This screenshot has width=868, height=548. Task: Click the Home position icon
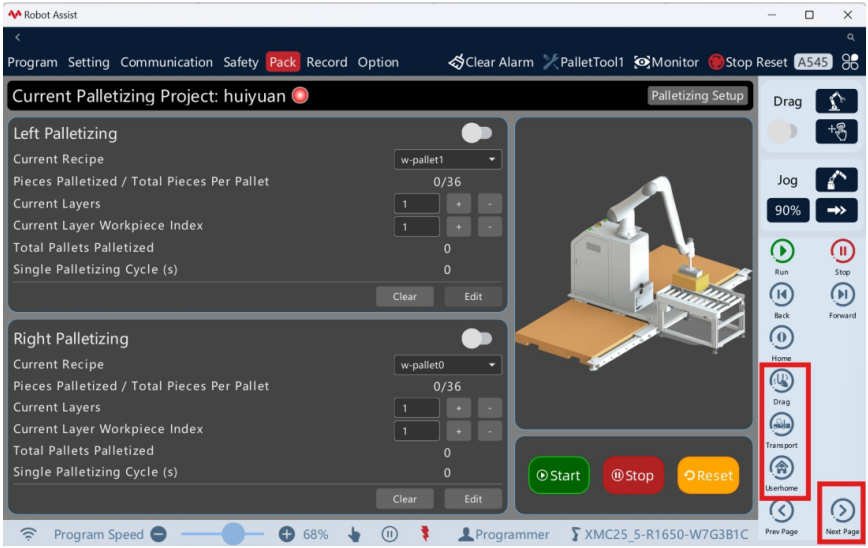(x=782, y=338)
